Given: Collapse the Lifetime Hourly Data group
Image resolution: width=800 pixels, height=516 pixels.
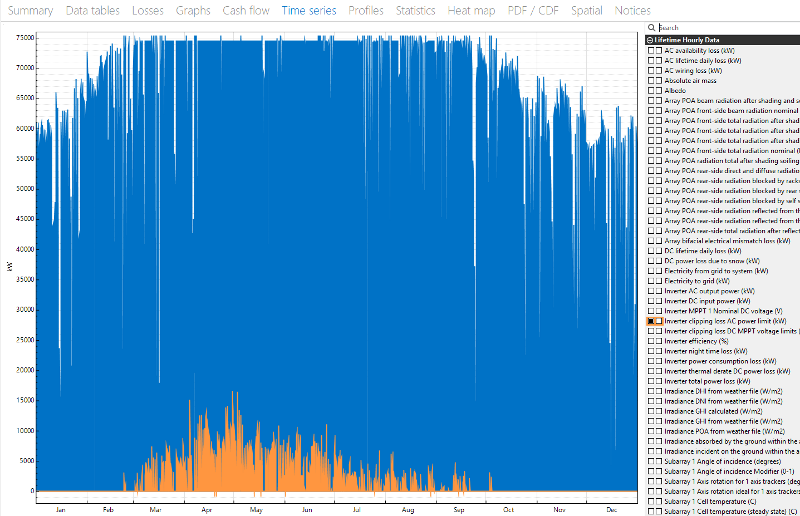Looking at the screenshot, I should (649, 39).
